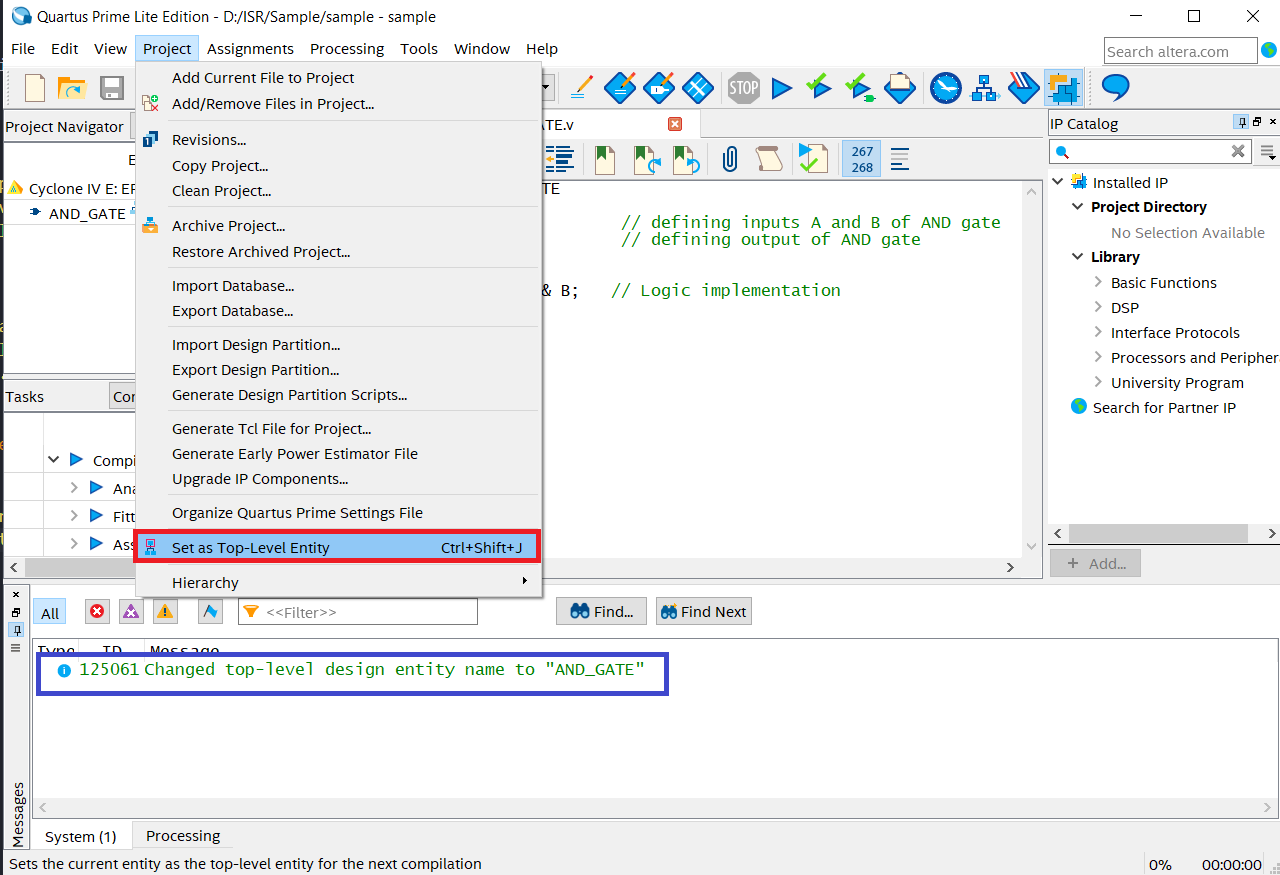Image resolution: width=1280 pixels, height=875 pixels.
Task: Toggle line numbers 267/268 button
Action: click(x=862, y=159)
